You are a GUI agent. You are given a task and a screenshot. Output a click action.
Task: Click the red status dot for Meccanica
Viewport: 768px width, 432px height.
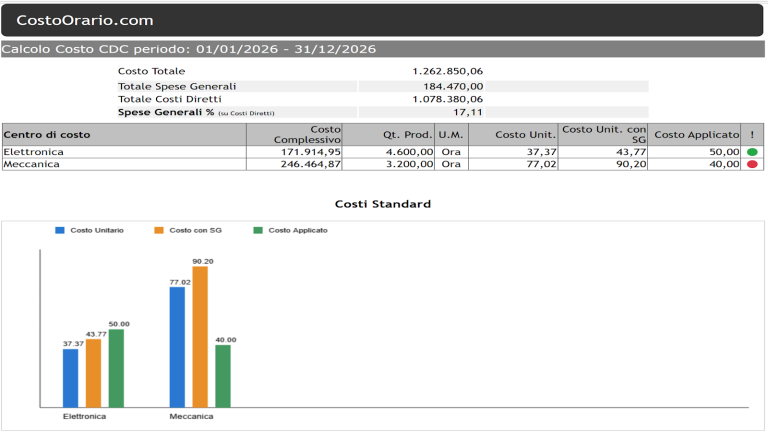[x=752, y=164]
